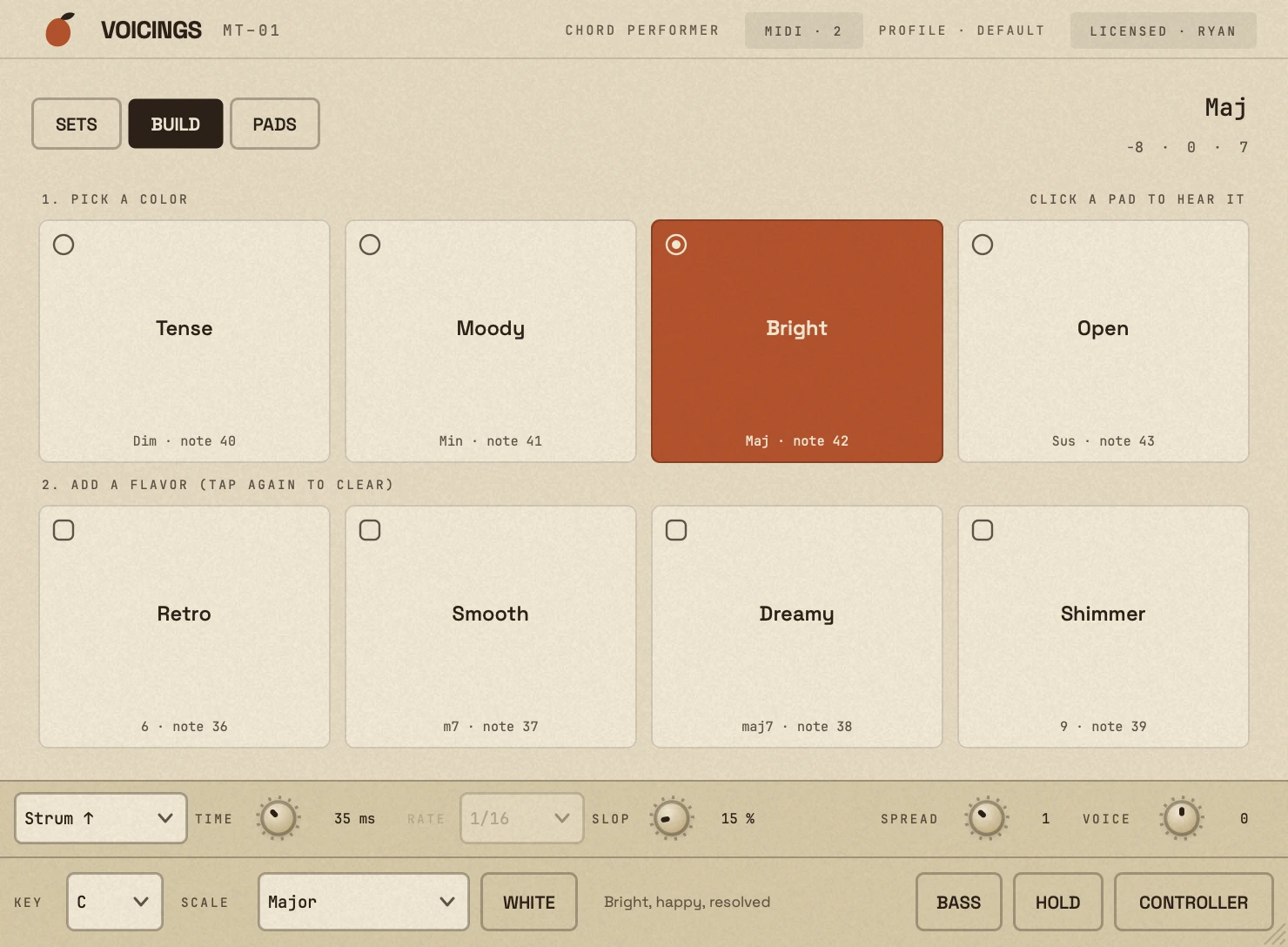Switch to the BUILD tab
This screenshot has width=1288, height=947.
pyautogui.click(x=176, y=124)
